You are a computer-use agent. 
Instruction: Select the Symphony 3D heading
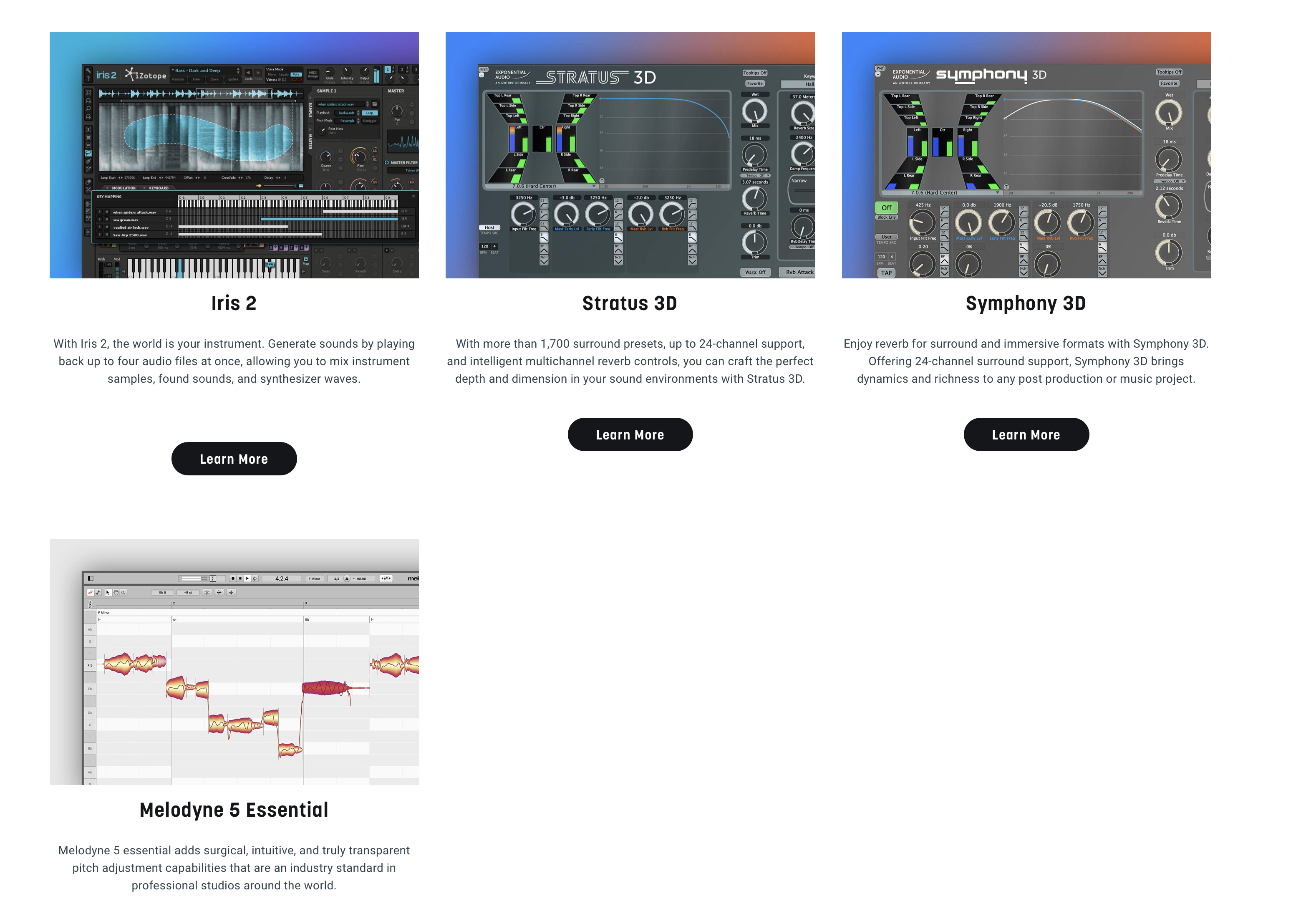[1026, 303]
